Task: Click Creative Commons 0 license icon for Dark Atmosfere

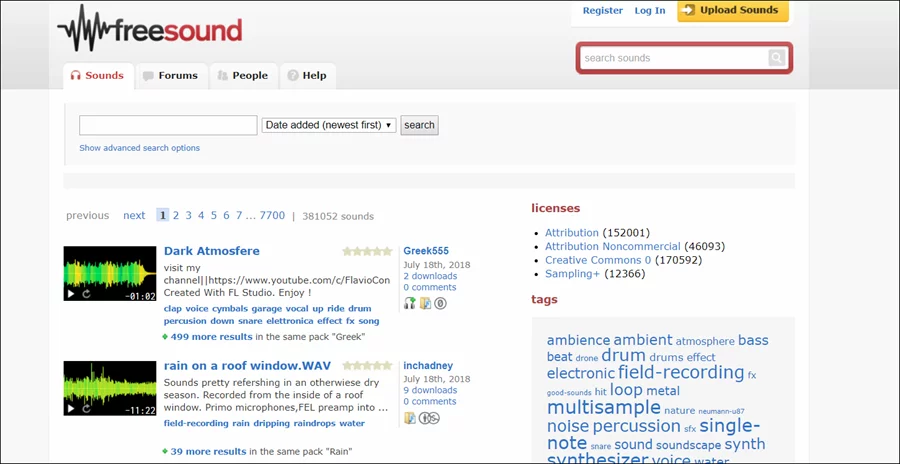Action: point(440,303)
